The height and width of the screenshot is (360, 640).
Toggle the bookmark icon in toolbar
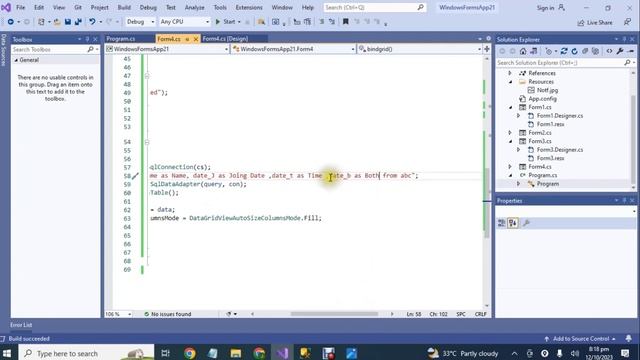click(346, 22)
